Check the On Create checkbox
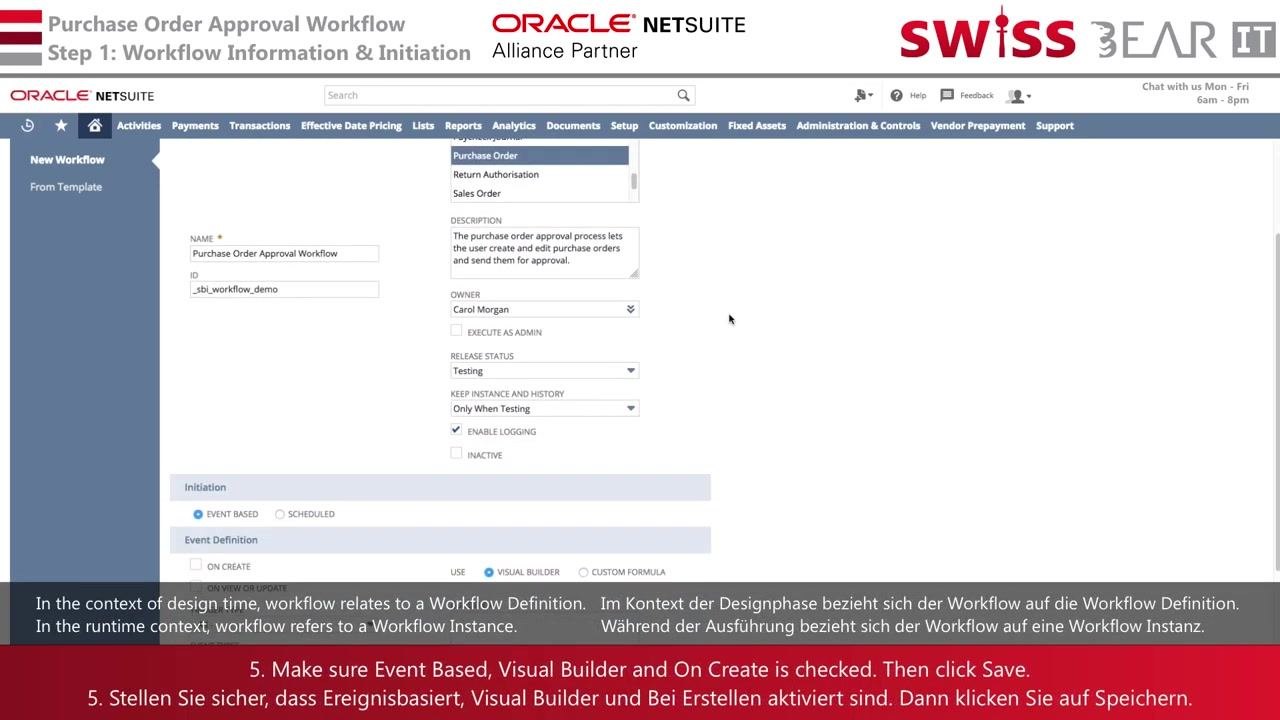Screen dimensions: 1280x720 click(x=196, y=565)
